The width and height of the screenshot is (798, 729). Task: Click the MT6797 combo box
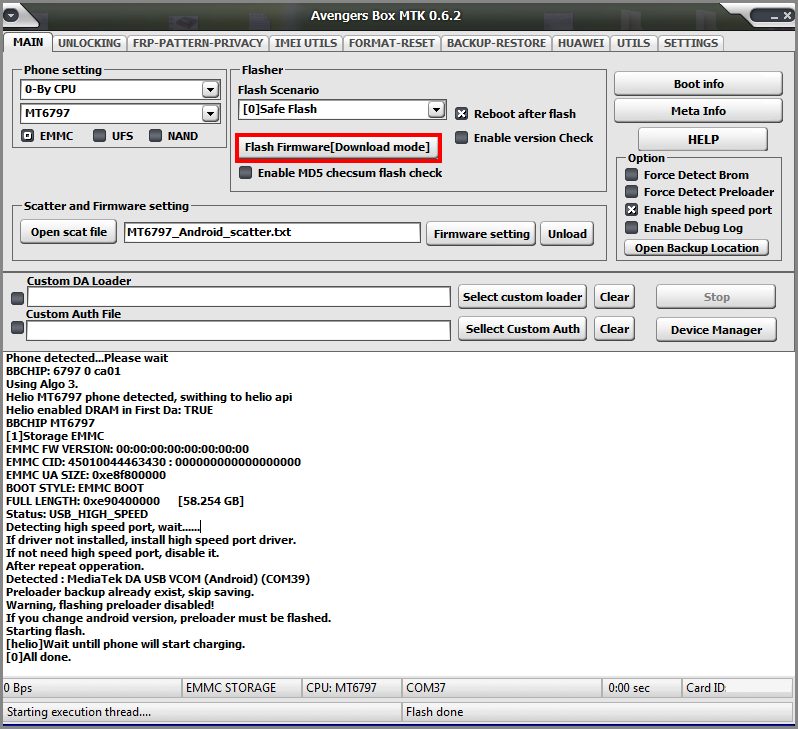click(120, 113)
